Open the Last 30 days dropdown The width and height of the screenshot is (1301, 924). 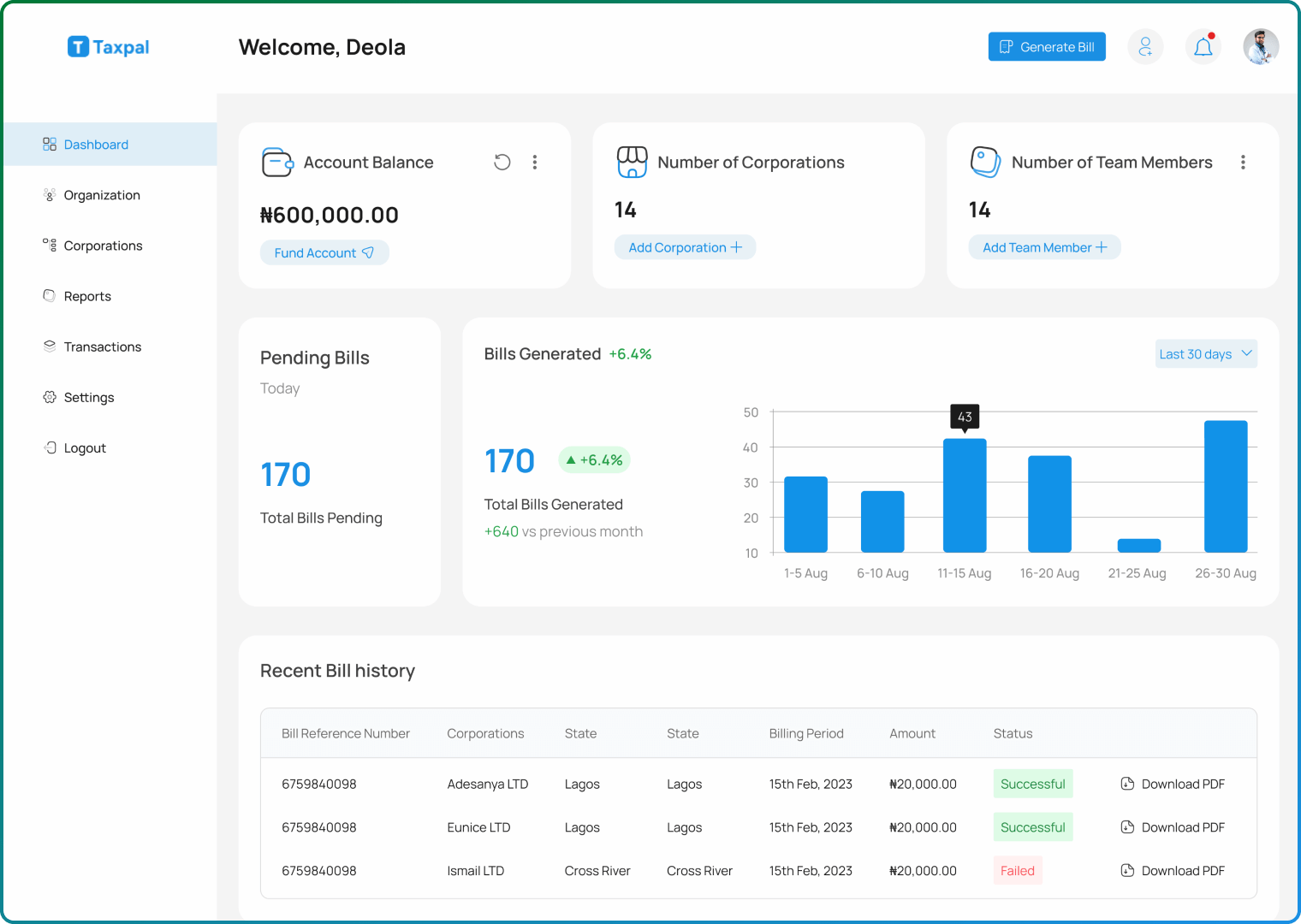[1206, 354]
